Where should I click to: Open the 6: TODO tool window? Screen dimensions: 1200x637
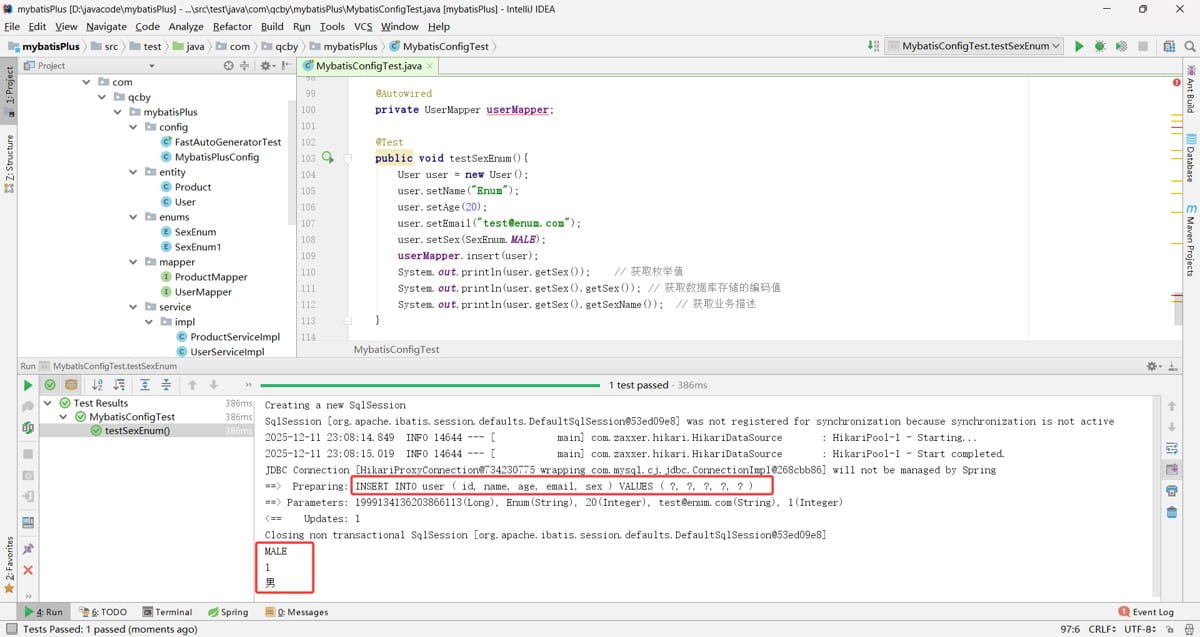tap(102, 612)
